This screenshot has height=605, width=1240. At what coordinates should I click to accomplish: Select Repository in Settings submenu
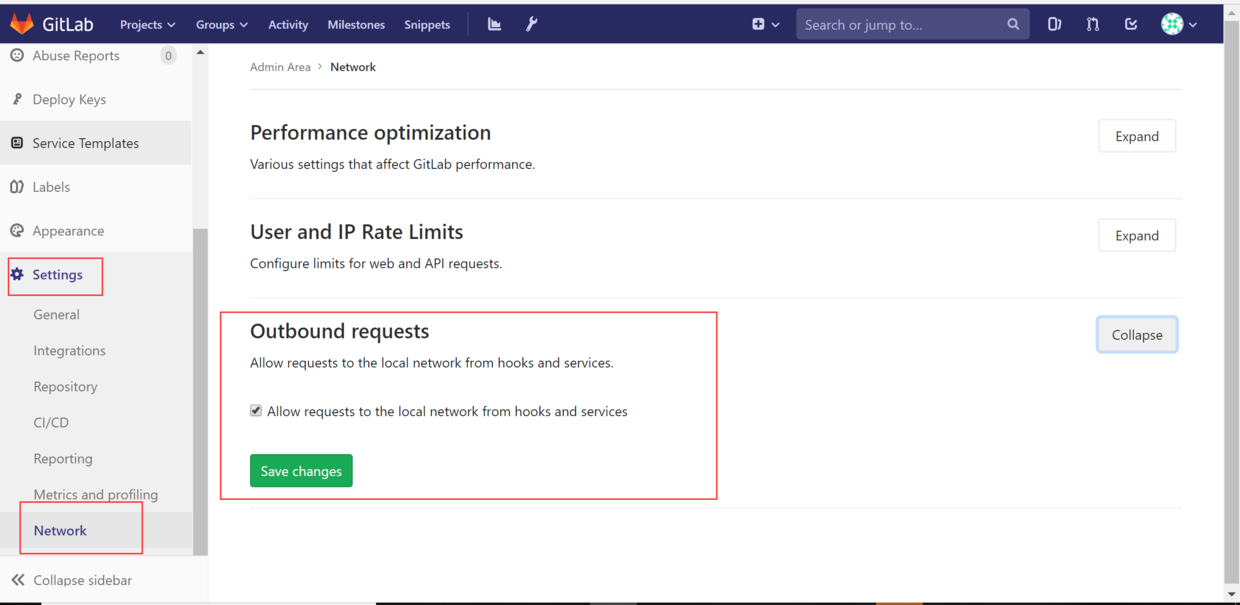[x=65, y=386]
